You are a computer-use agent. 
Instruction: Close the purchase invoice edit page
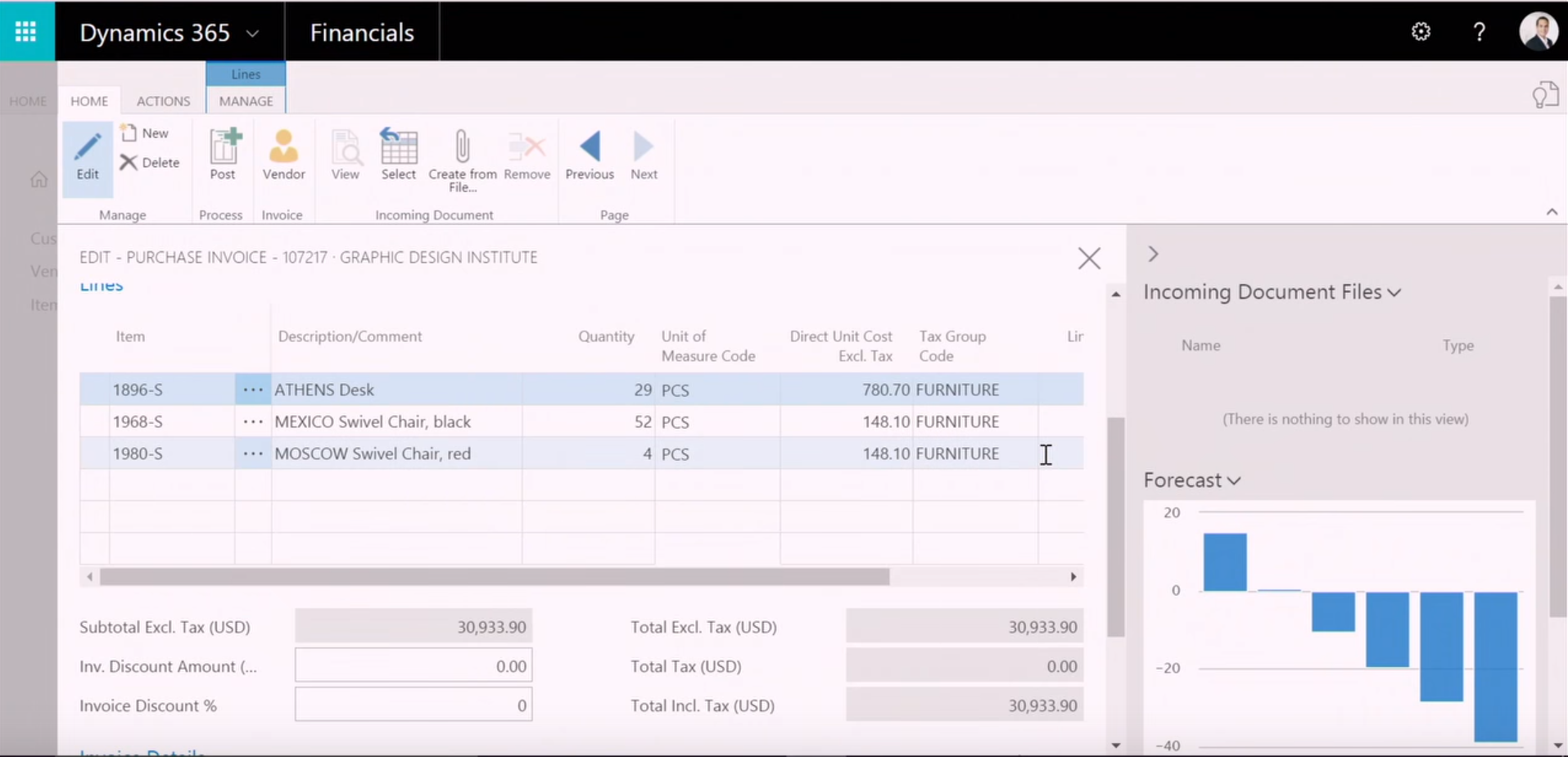coord(1089,259)
